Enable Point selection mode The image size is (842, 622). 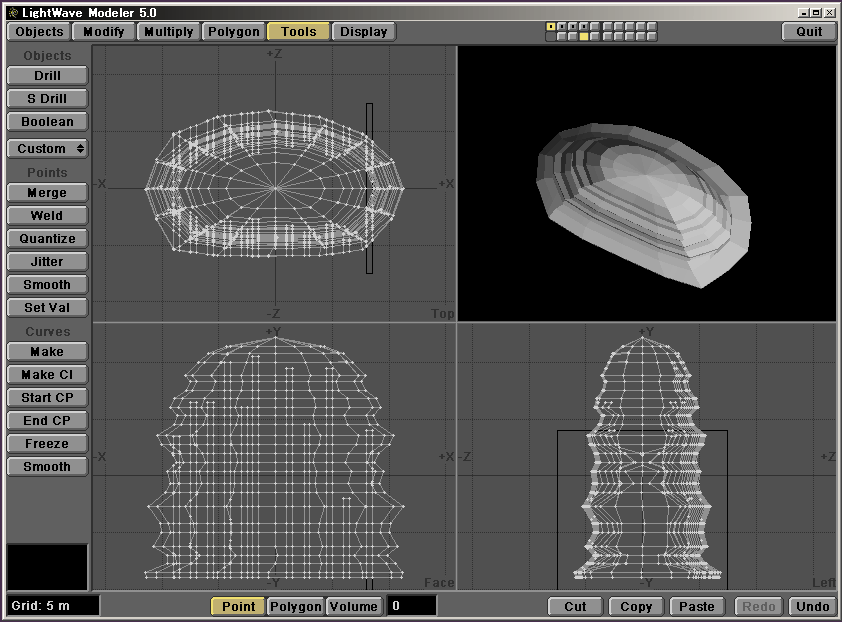coord(238,606)
